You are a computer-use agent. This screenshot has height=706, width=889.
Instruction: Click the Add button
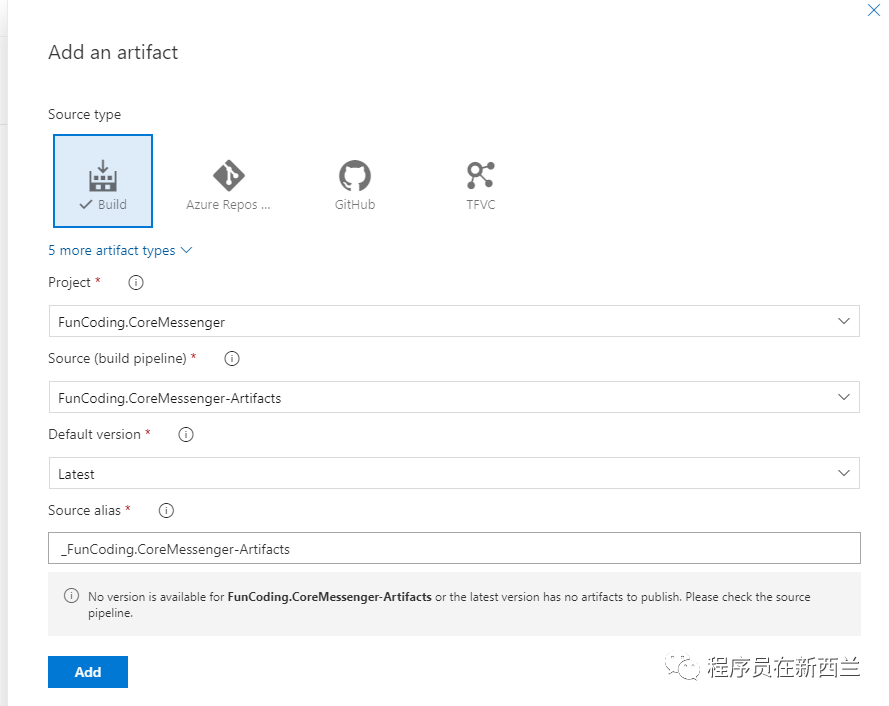pos(88,672)
